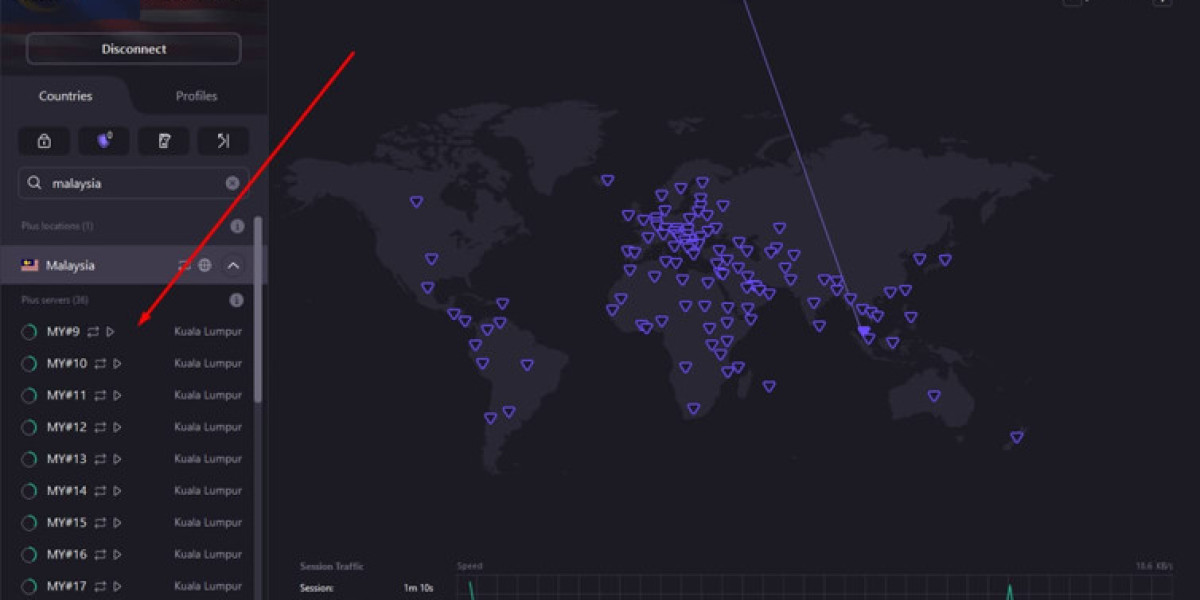Click the streaming icon beside MY#10
The image size is (1200, 600).
(x=116, y=363)
